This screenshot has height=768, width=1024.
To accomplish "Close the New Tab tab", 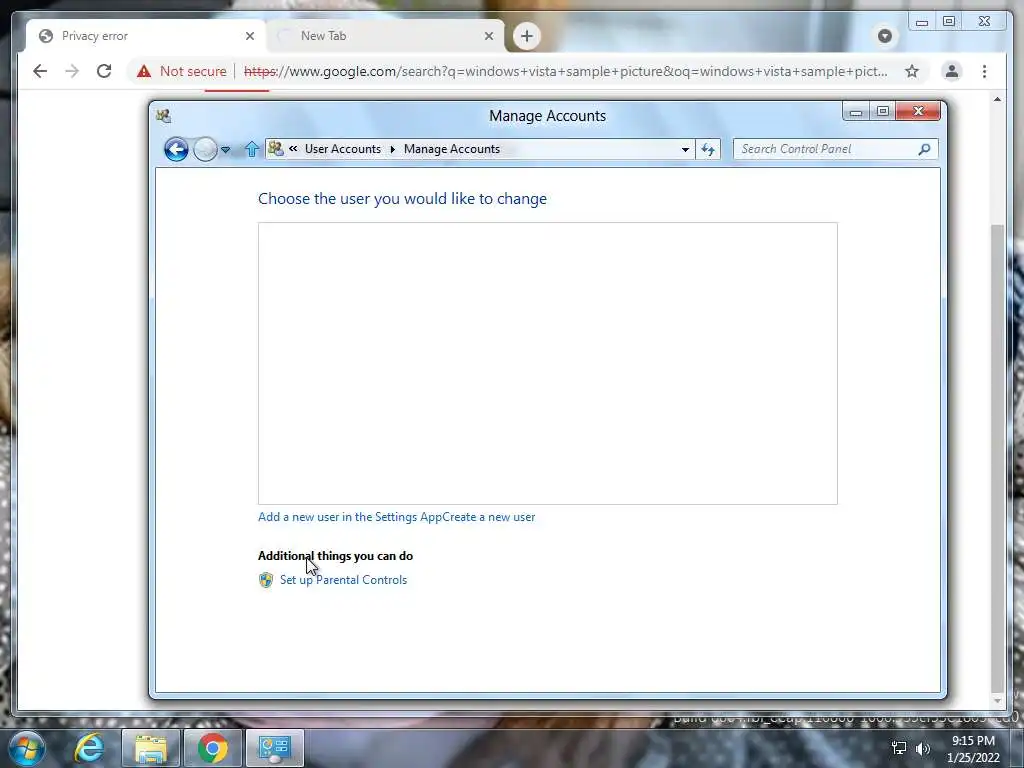I will click(x=488, y=36).
